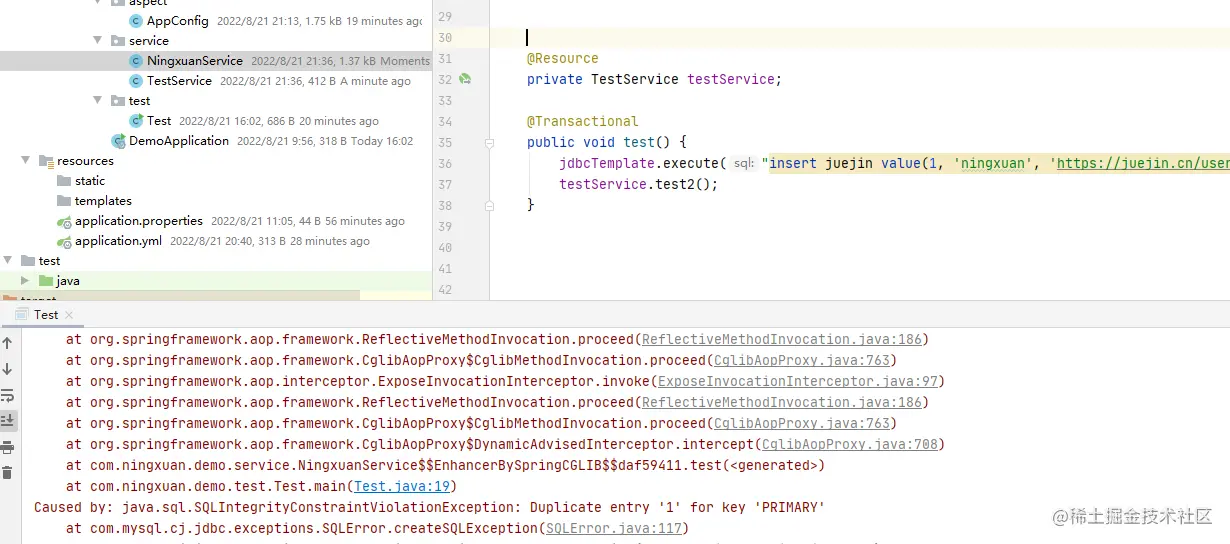
Task: Click the AppConfig class icon
Action: click(136, 20)
